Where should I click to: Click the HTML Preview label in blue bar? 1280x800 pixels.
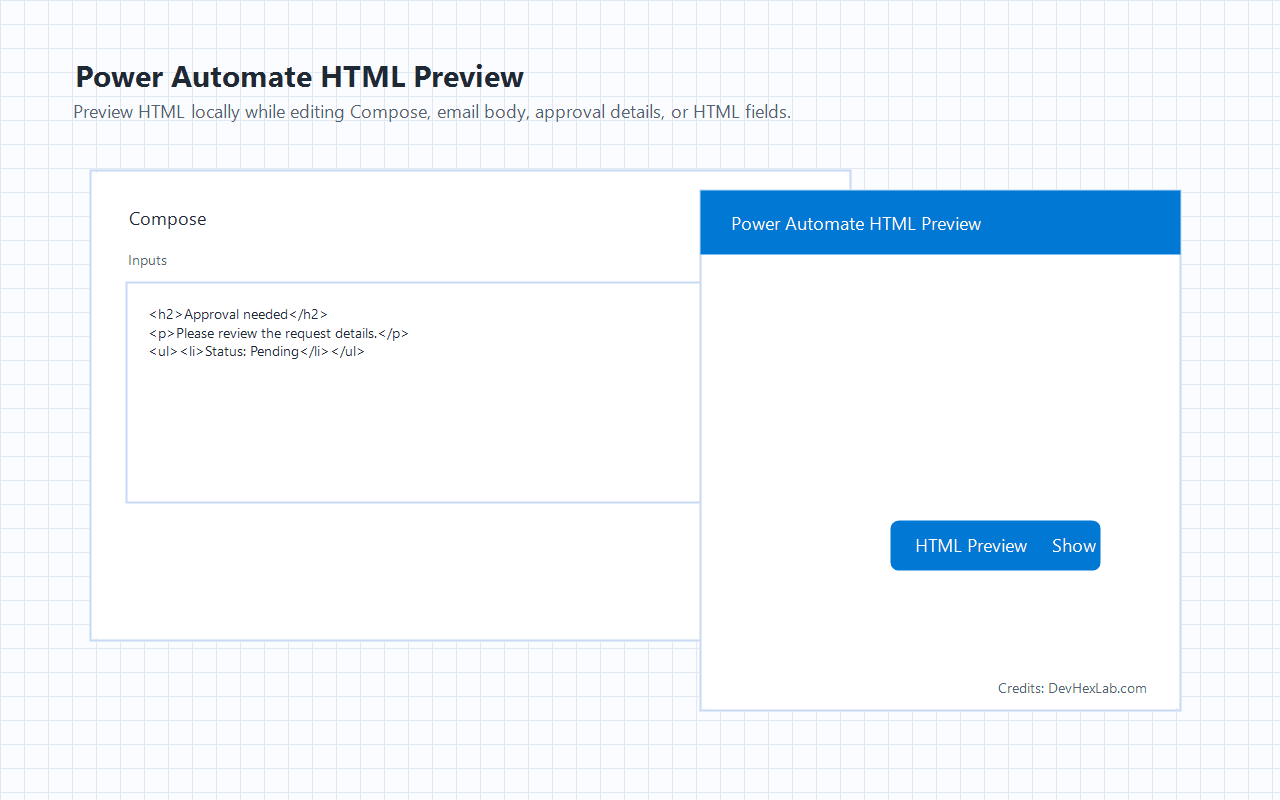[971, 546]
